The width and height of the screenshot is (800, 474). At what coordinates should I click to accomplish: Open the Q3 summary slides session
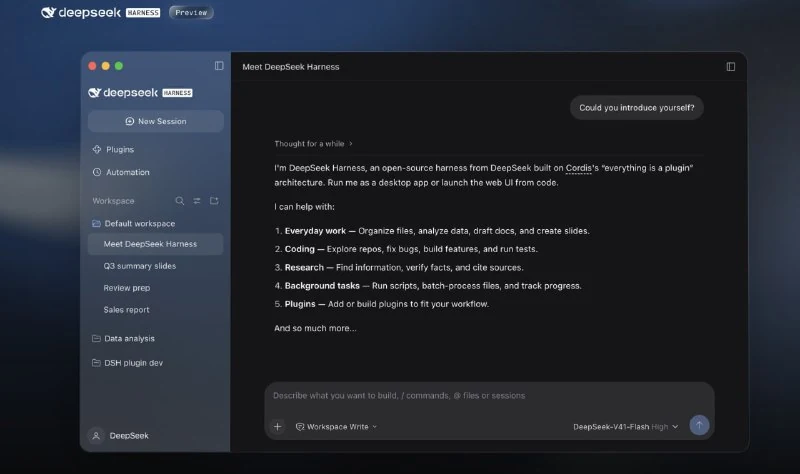pyautogui.click(x=140, y=266)
